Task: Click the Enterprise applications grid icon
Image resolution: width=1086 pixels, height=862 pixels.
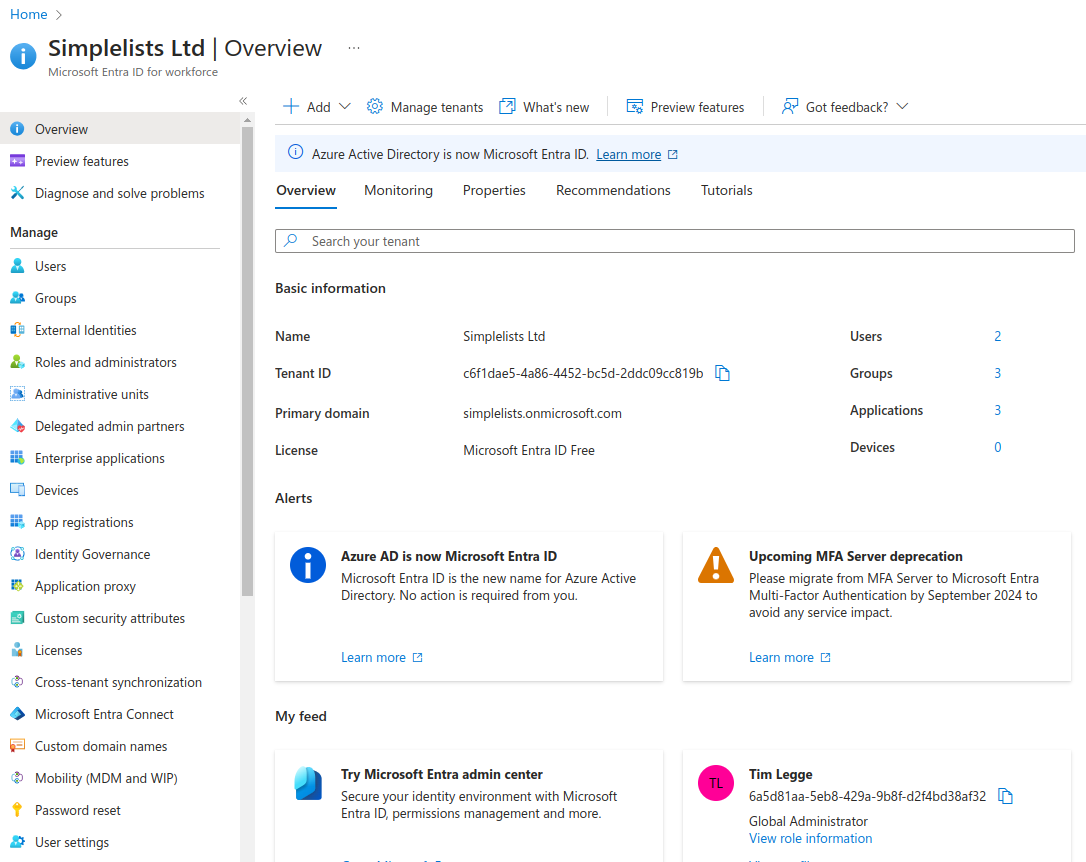Action: pos(17,458)
